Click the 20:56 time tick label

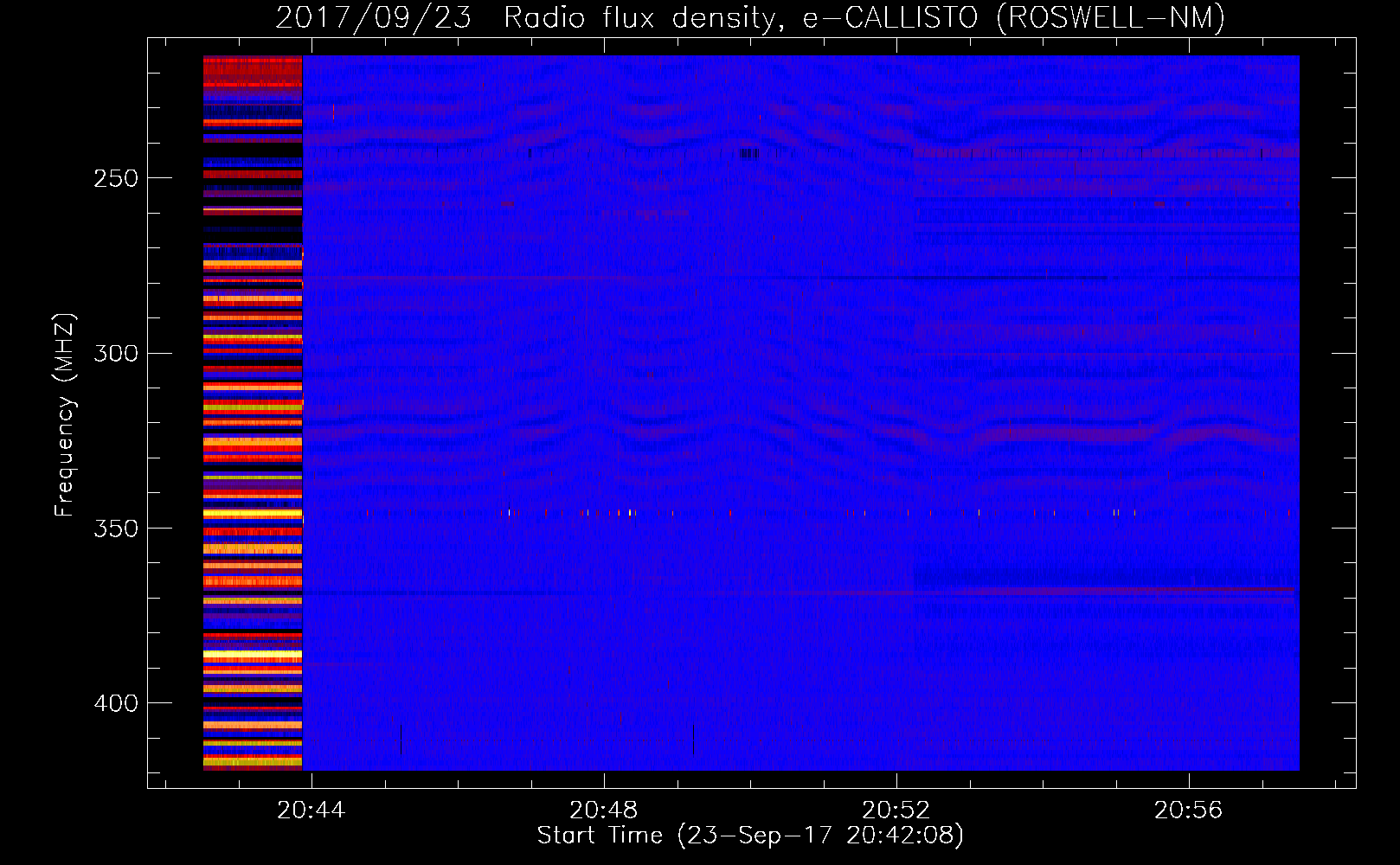[1188, 810]
